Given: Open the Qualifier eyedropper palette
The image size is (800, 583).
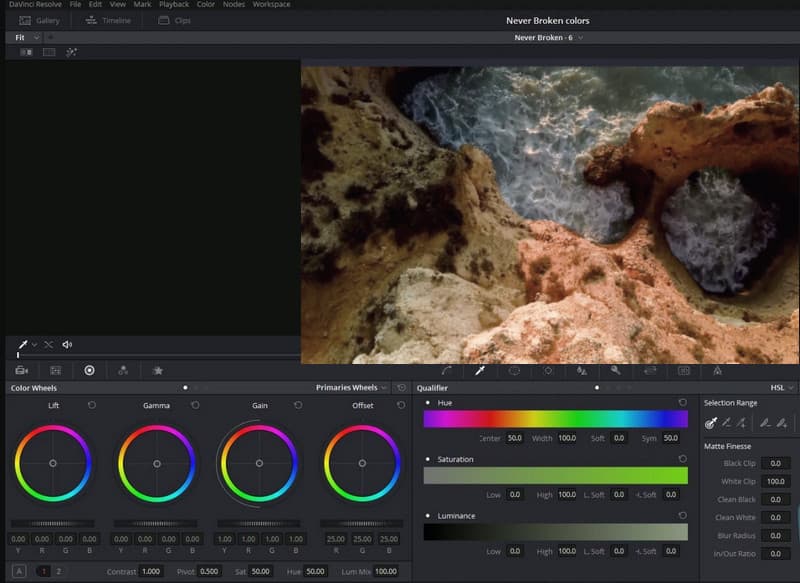Looking at the screenshot, I should point(480,370).
